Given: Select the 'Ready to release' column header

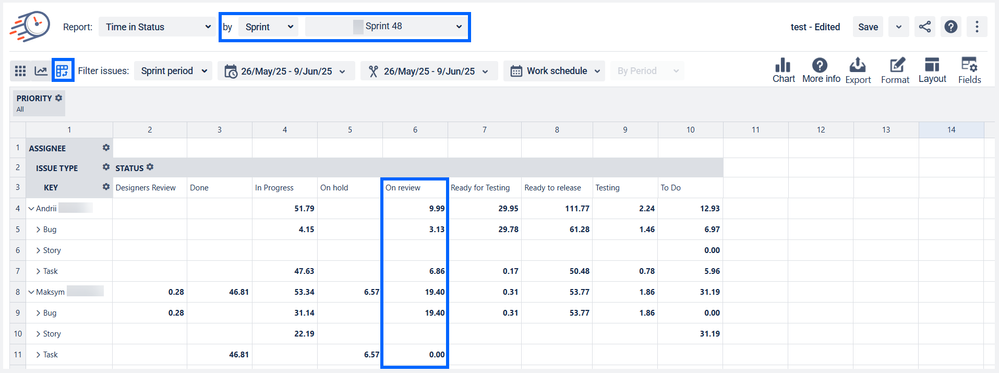Looking at the screenshot, I should coord(557,187).
